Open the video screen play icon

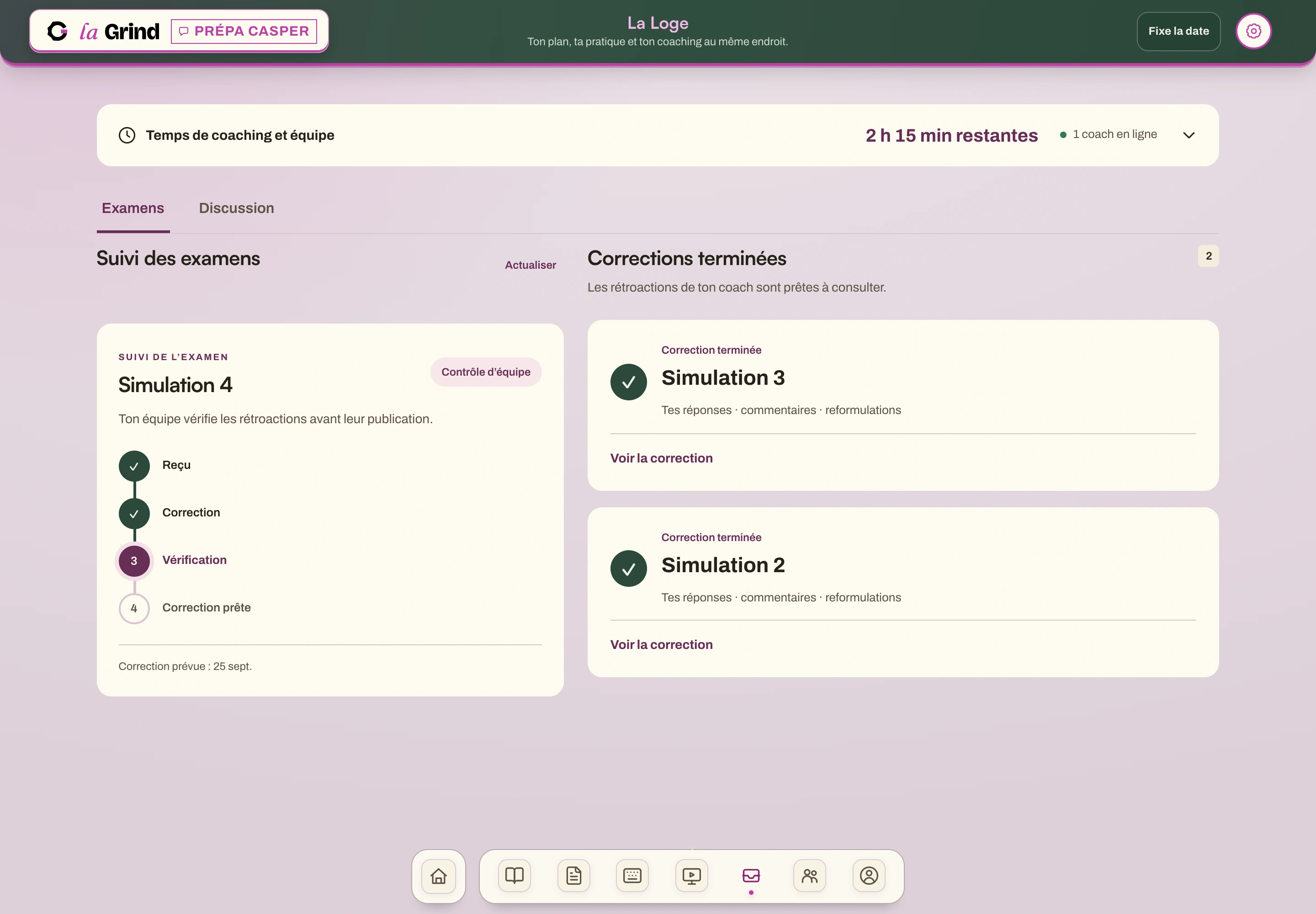click(x=692, y=876)
